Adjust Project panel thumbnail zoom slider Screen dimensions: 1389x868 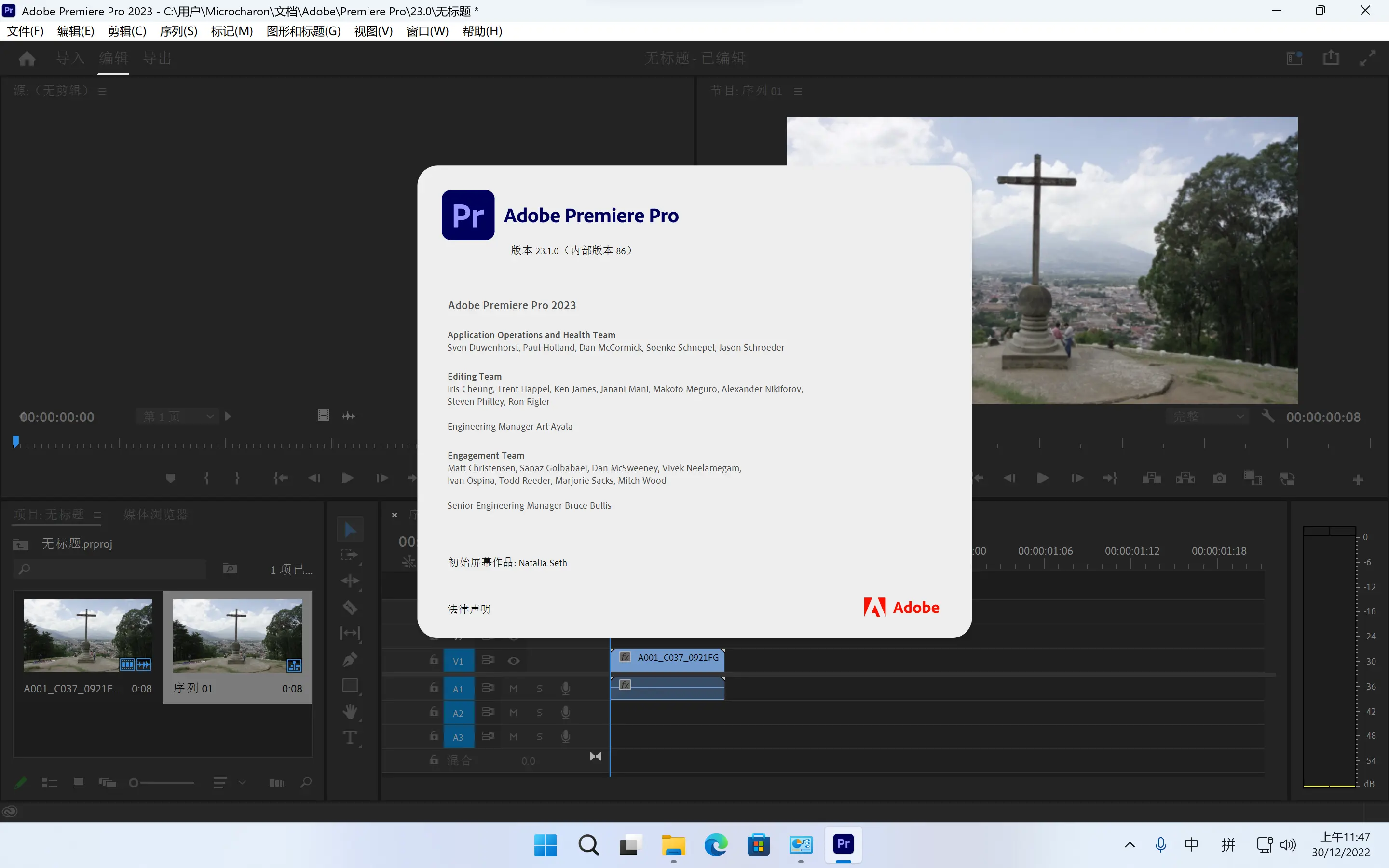[x=161, y=783]
